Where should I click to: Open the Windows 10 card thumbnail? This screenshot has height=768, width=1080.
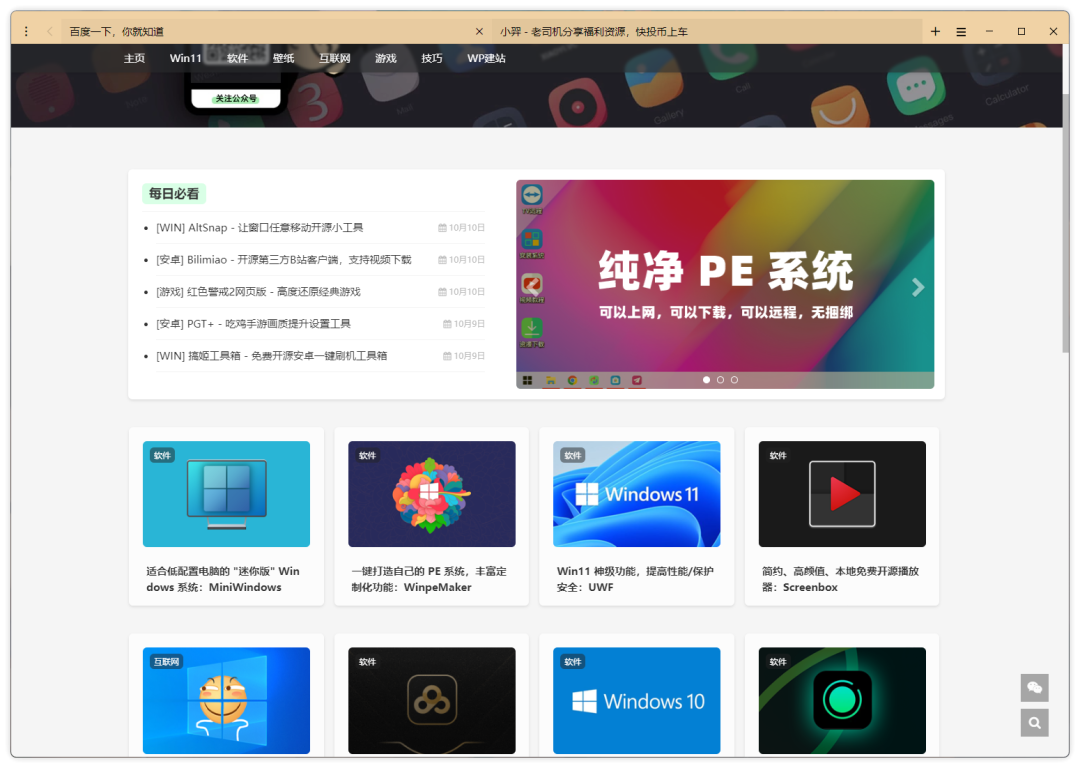point(636,700)
